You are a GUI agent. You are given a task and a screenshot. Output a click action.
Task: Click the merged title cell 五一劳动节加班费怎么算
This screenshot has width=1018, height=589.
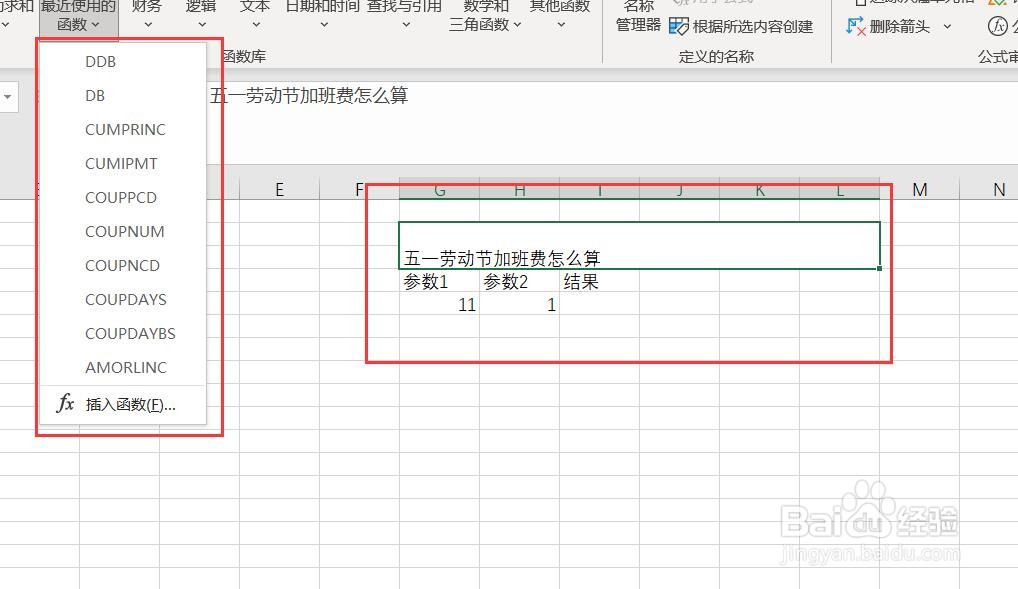(639, 245)
